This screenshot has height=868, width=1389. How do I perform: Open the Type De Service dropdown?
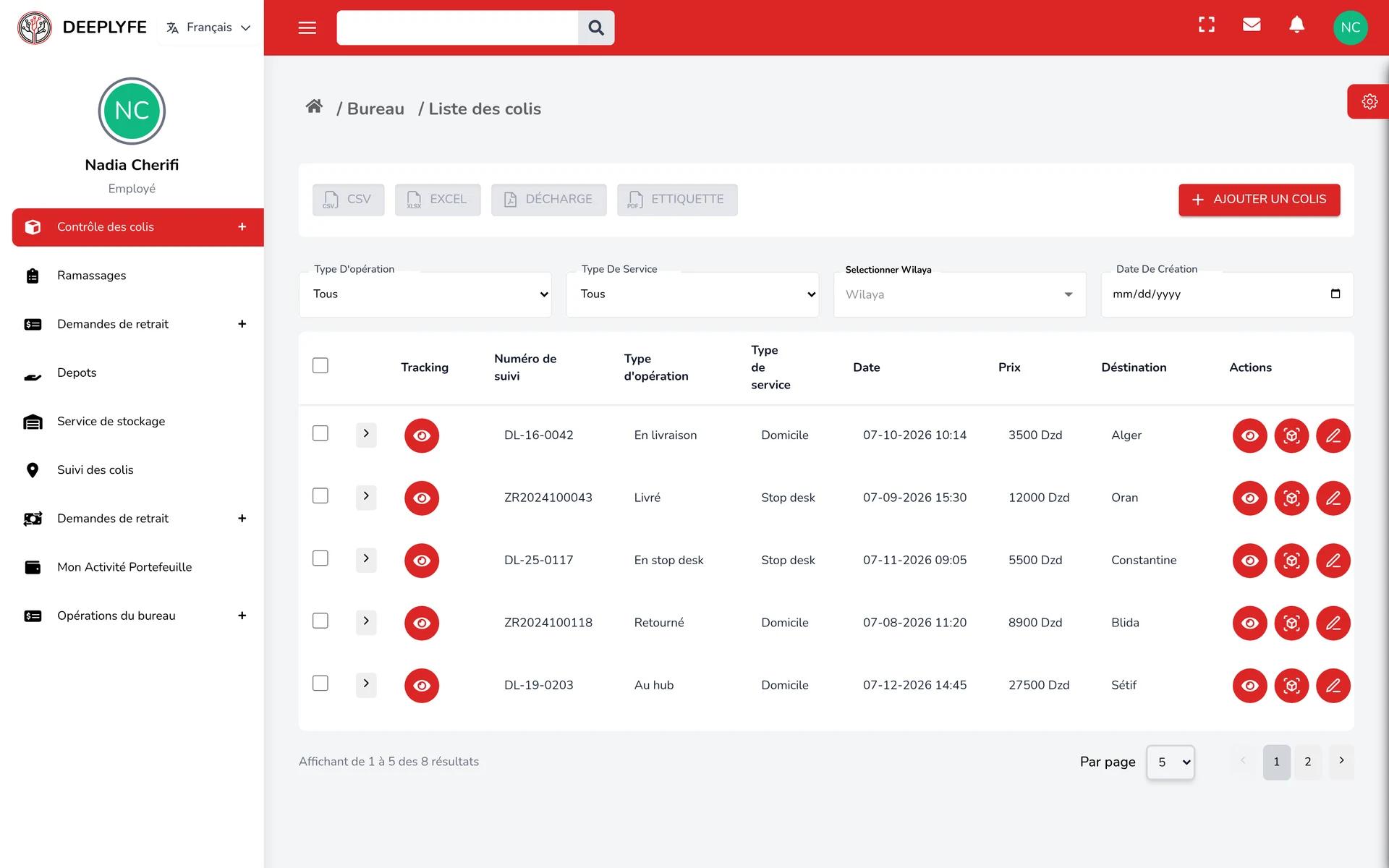click(692, 294)
